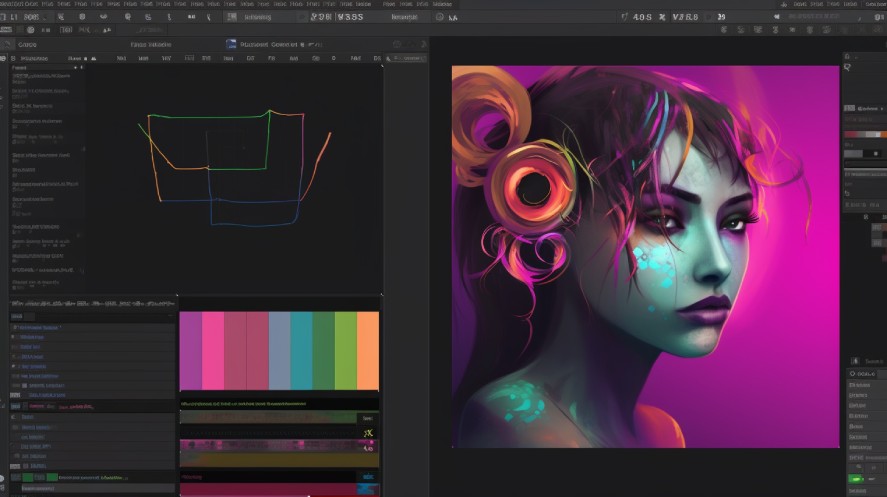Click the speech-bubble icon atop the right panel
887x497 pixels.
click(847, 67)
